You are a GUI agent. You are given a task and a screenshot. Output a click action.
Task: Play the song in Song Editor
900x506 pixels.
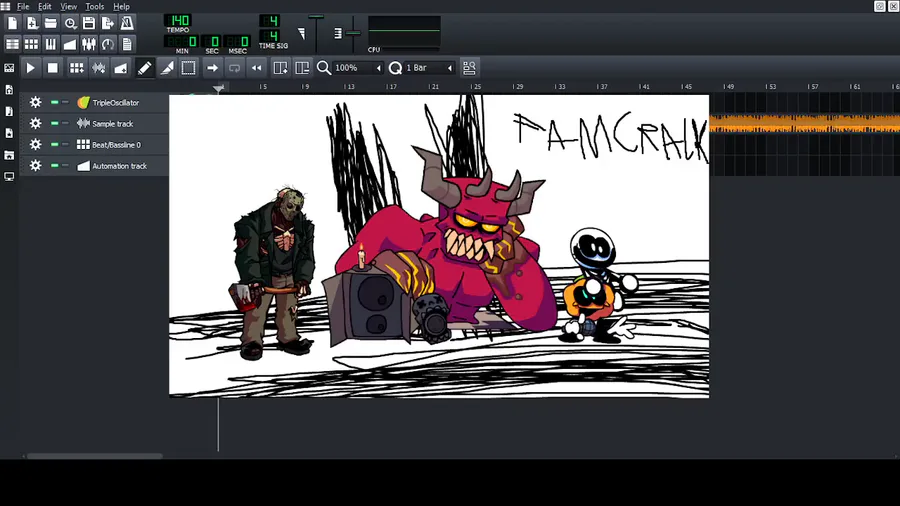(x=30, y=68)
